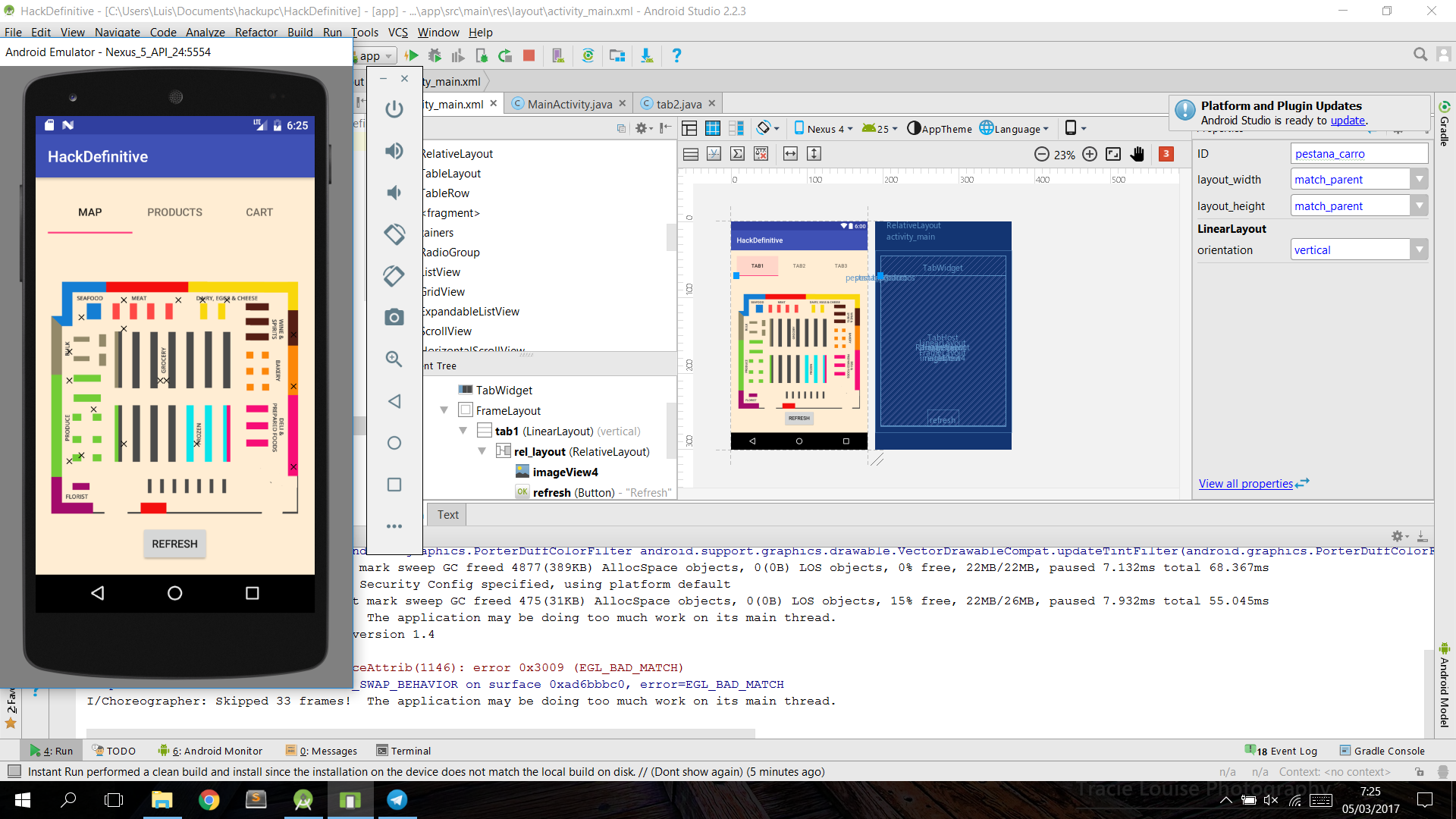The width and height of the screenshot is (1456, 819).
Task: Click the Debug app bug icon
Action: tap(435, 55)
